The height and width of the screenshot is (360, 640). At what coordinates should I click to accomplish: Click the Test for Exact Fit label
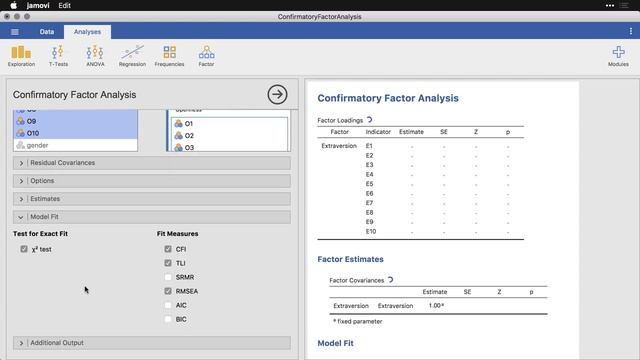(x=40, y=234)
